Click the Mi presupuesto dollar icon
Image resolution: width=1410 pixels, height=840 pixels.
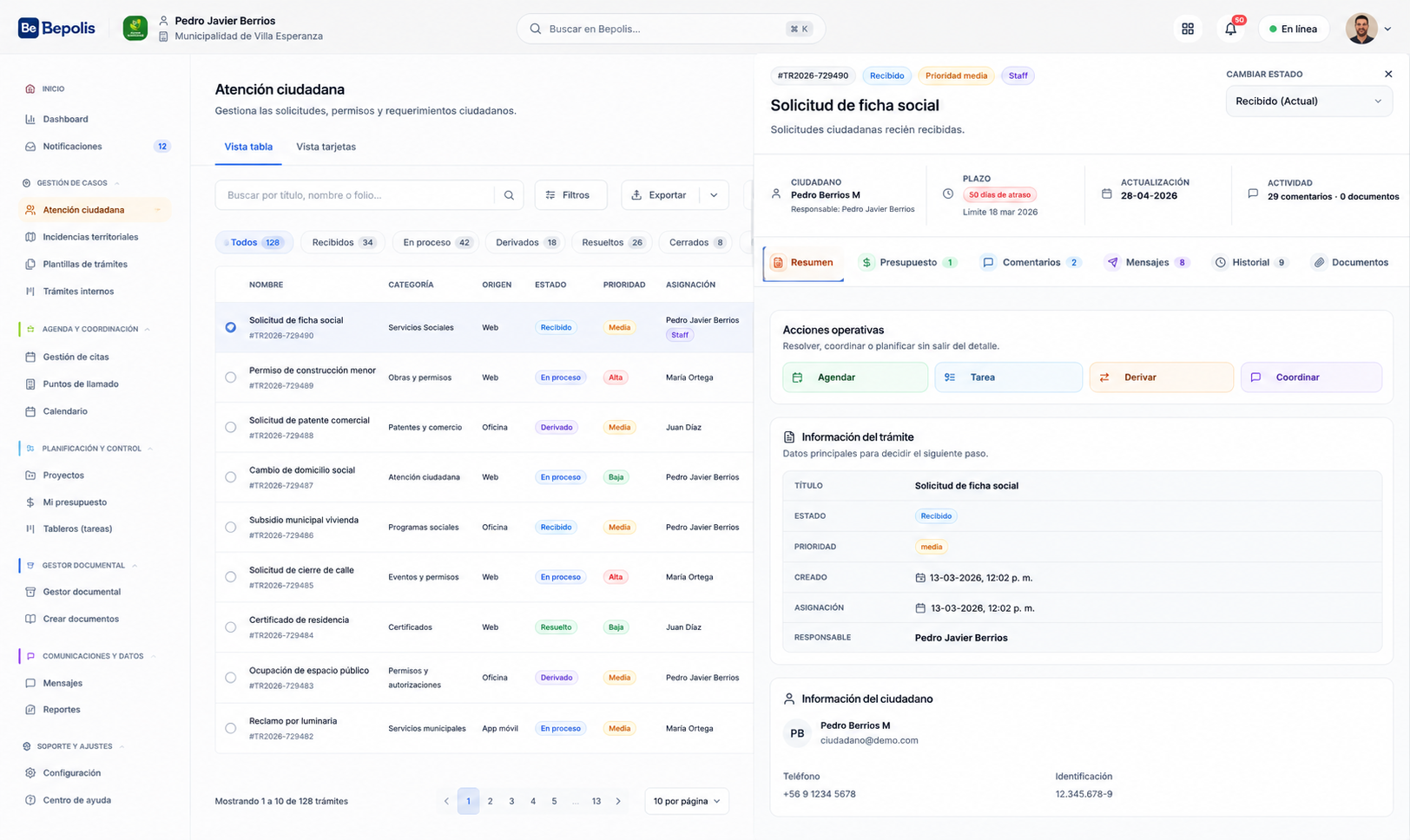[x=30, y=502]
